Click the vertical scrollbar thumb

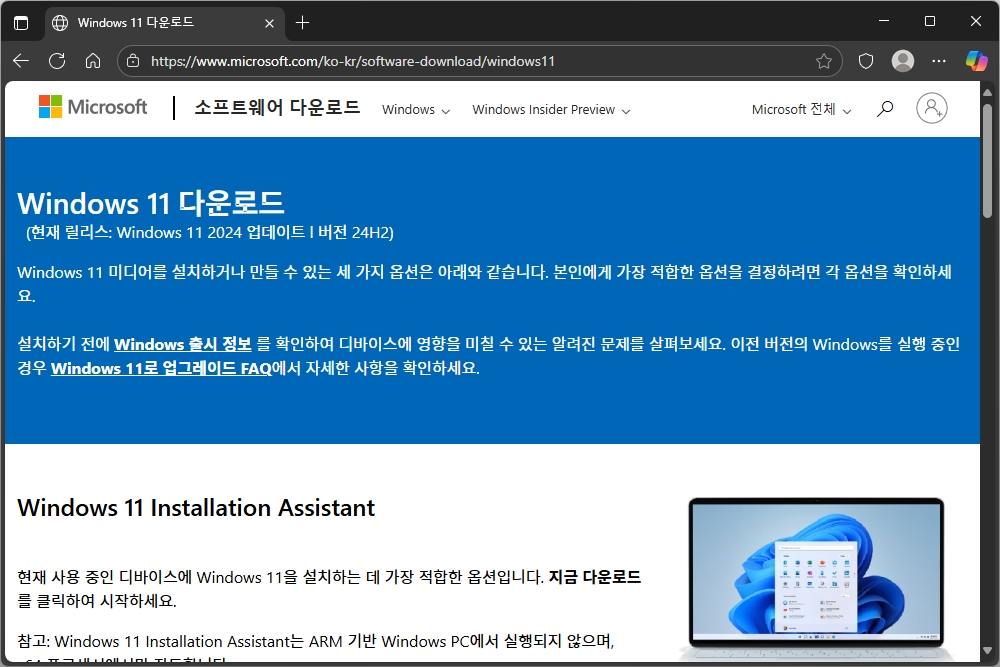pos(987,161)
